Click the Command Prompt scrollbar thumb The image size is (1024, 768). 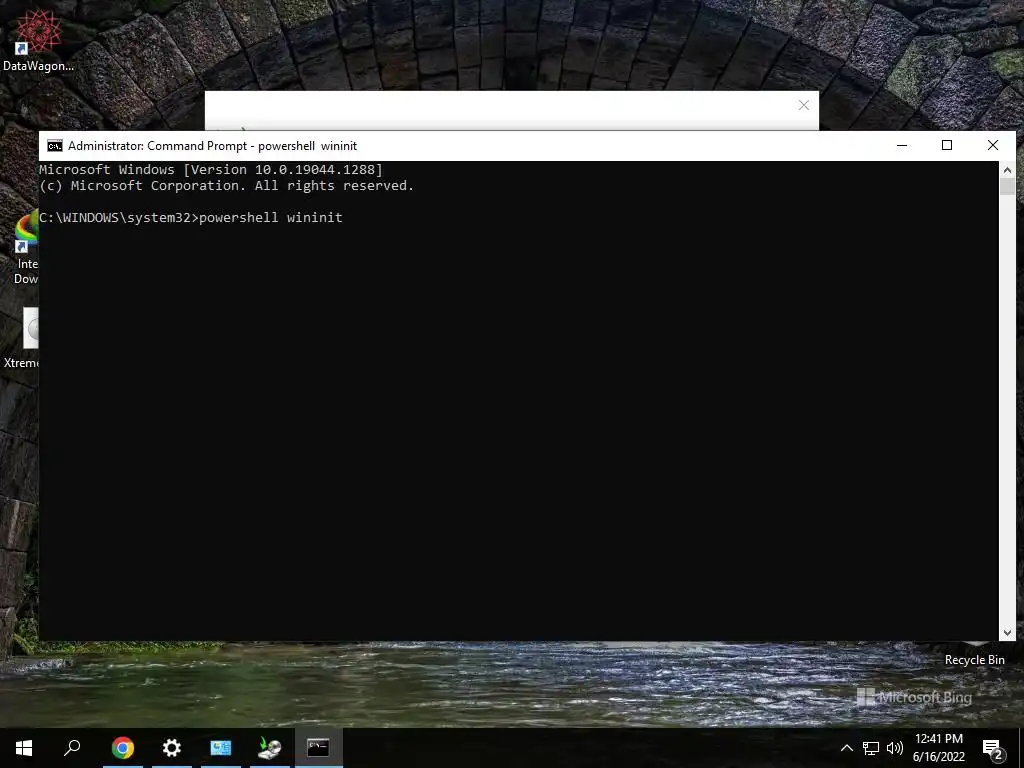pyautogui.click(x=1007, y=186)
